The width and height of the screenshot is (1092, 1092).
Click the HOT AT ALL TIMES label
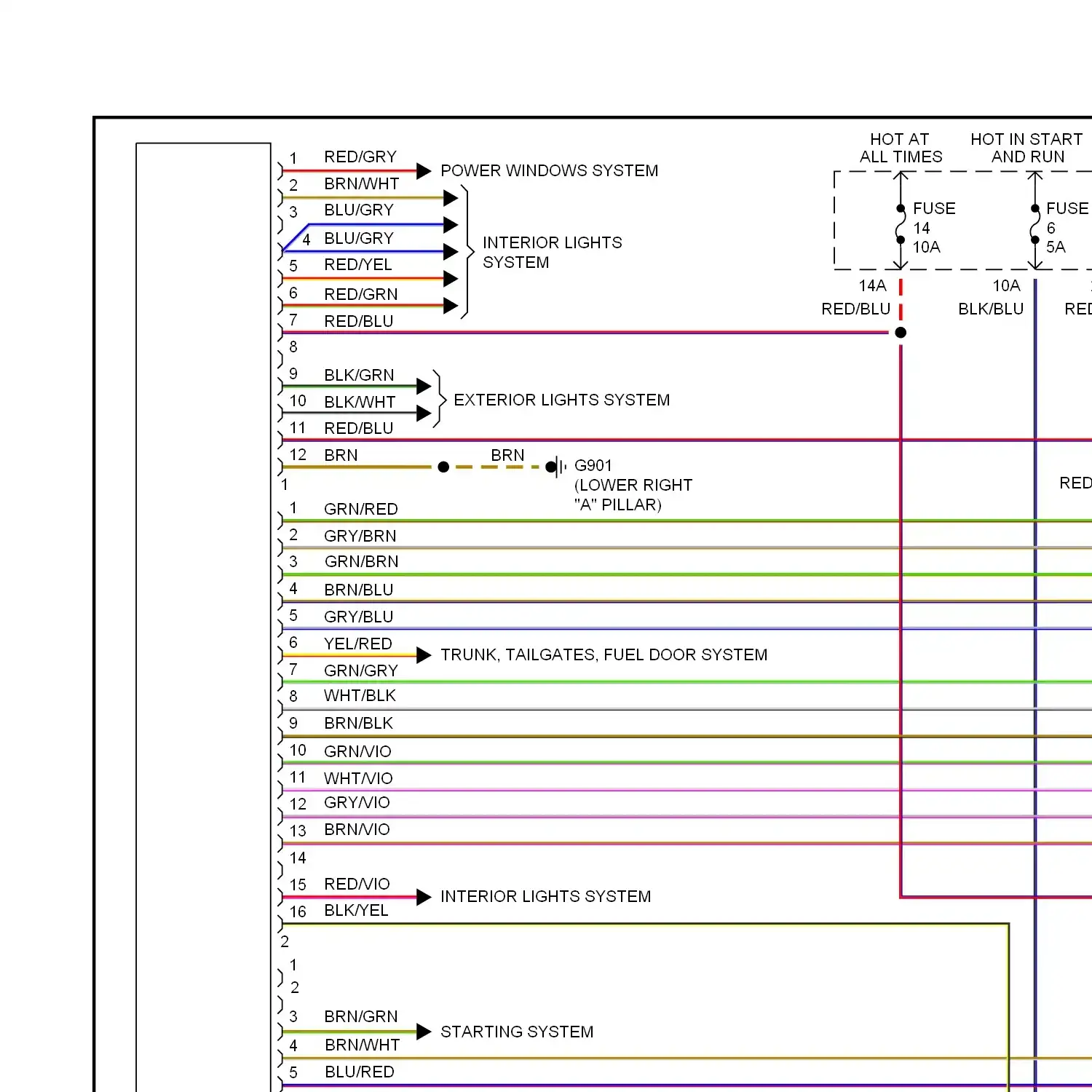point(901,149)
